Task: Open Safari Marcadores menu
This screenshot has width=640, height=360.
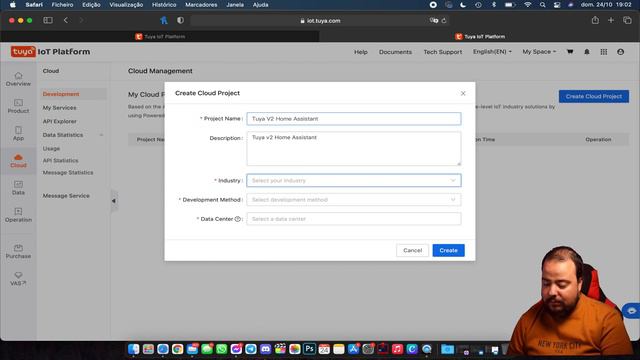Action: [x=201, y=5]
